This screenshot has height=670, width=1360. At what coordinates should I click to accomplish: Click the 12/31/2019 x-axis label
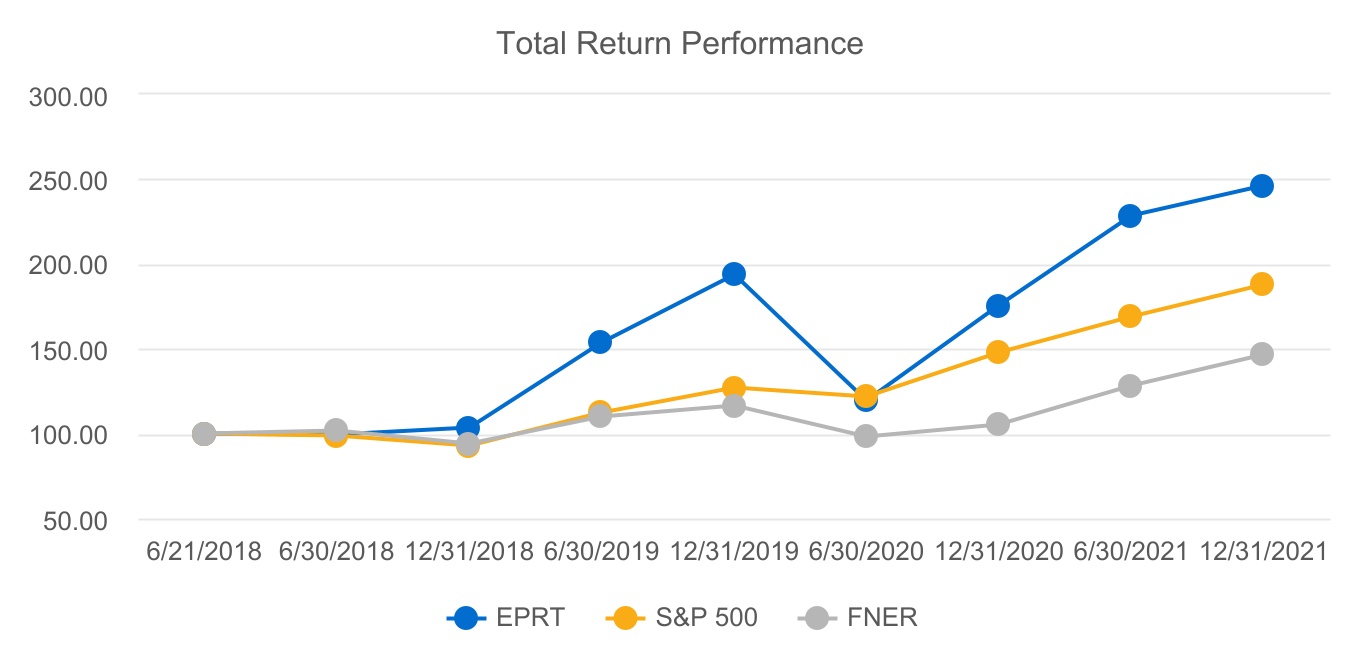click(x=734, y=552)
